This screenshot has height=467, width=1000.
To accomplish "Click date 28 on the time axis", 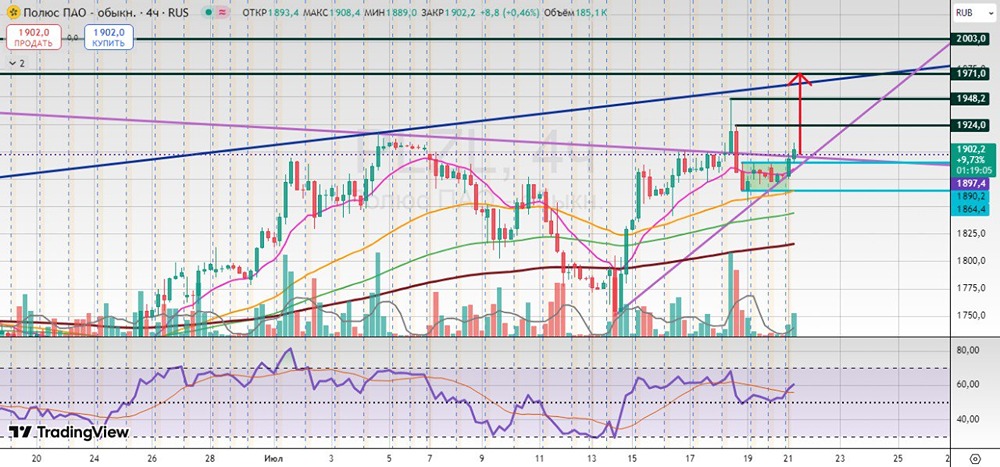I will click(212, 458).
